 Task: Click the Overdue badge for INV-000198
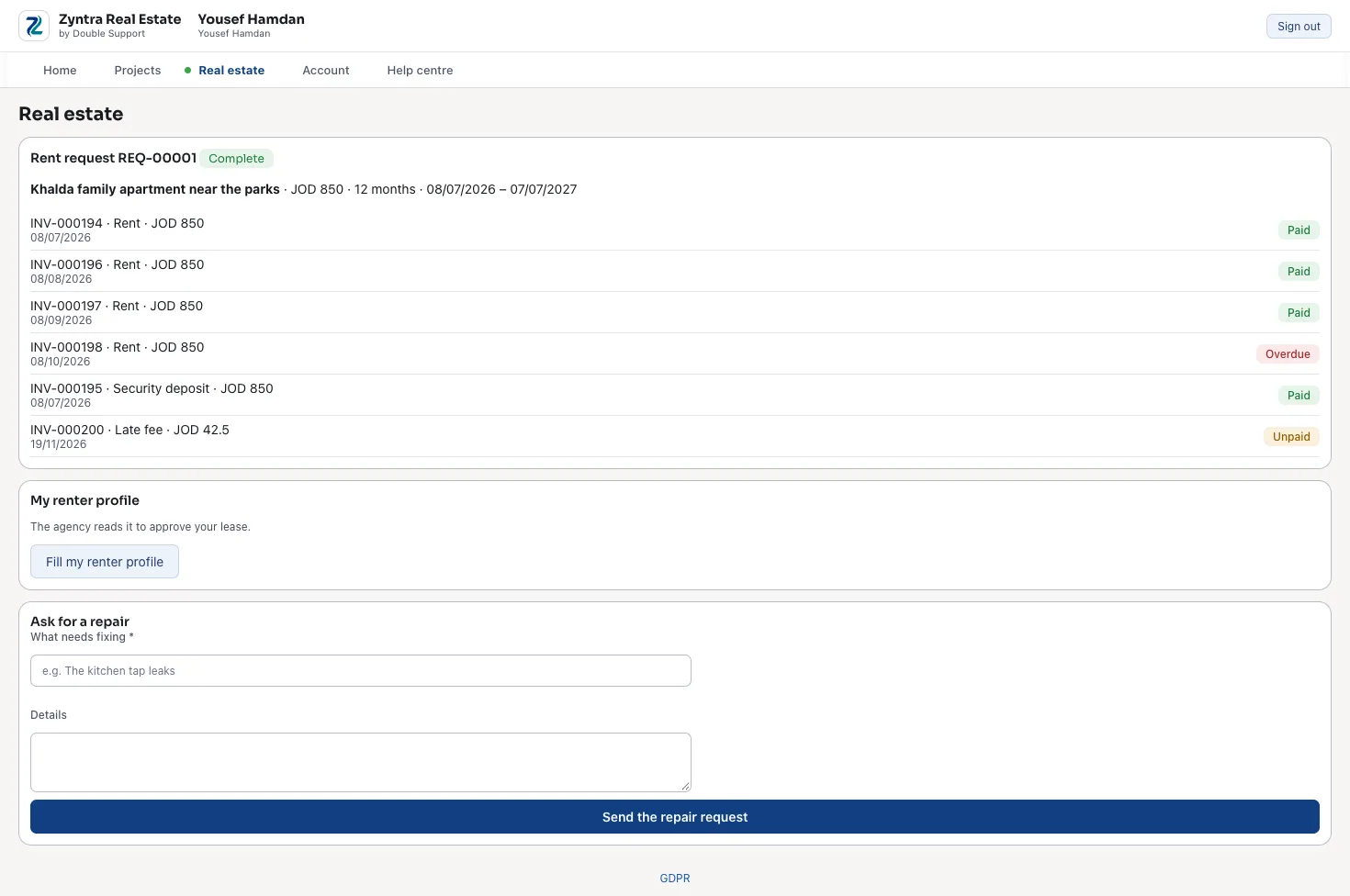click(1288, 354)
